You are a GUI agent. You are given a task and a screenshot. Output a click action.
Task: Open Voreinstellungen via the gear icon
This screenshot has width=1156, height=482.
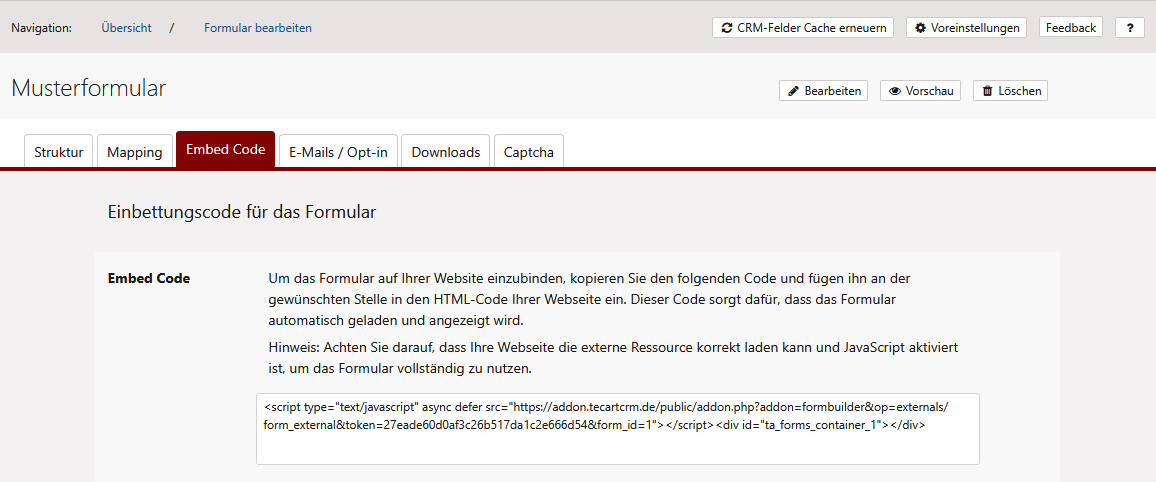coord(920,28)
